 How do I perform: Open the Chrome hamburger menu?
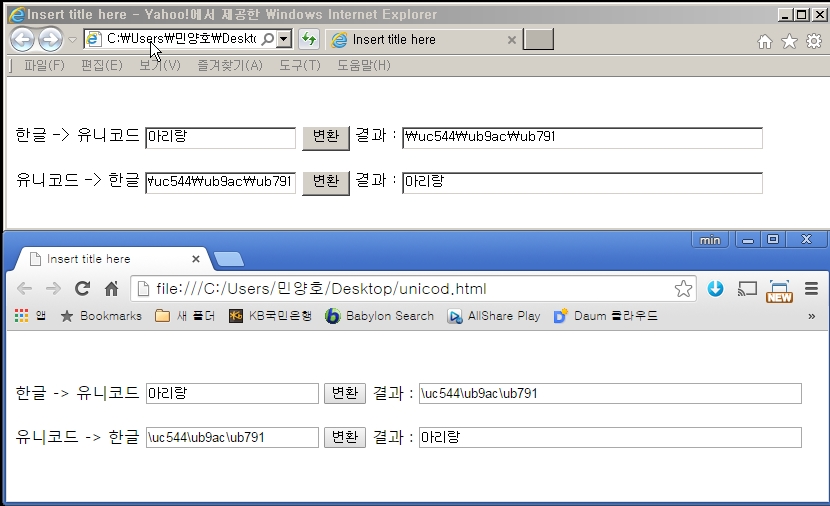[811, 289]
